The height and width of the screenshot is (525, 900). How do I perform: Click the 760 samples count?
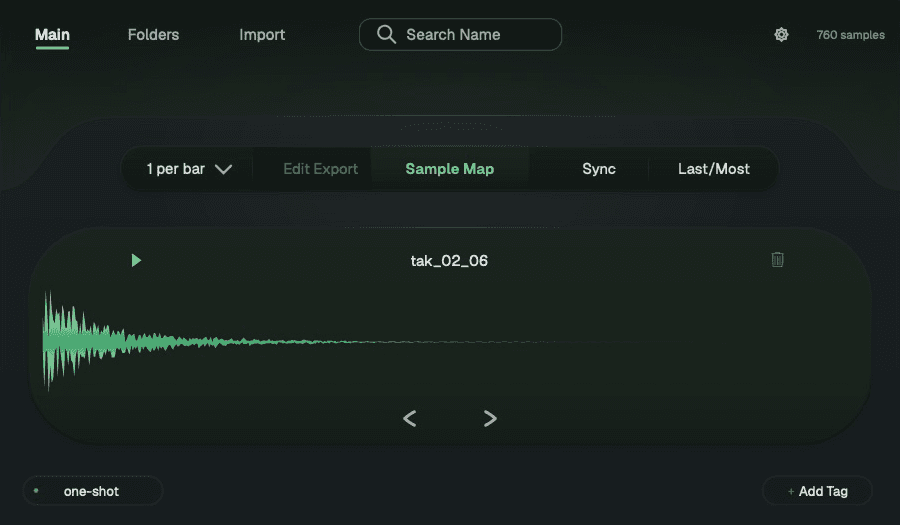pos(851,35)
